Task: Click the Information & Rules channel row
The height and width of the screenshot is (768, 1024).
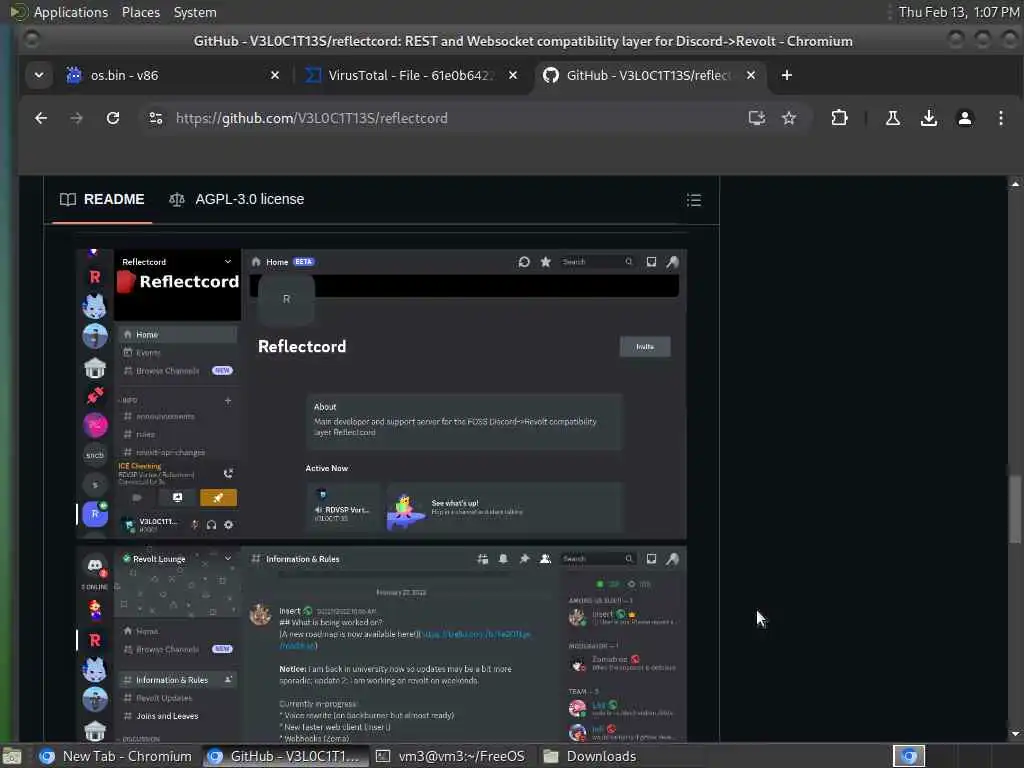Action: (178, 680)
